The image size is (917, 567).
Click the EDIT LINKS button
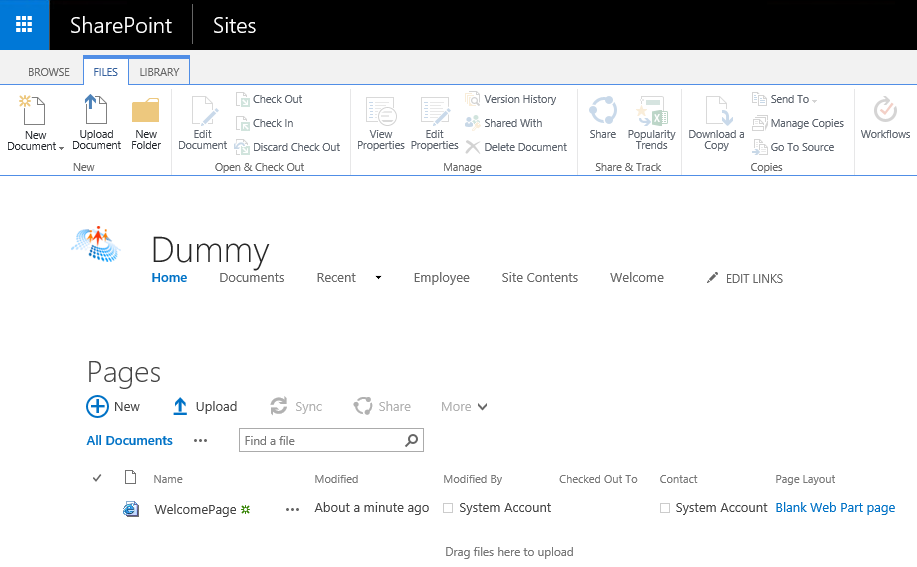[x=745, y=278]
